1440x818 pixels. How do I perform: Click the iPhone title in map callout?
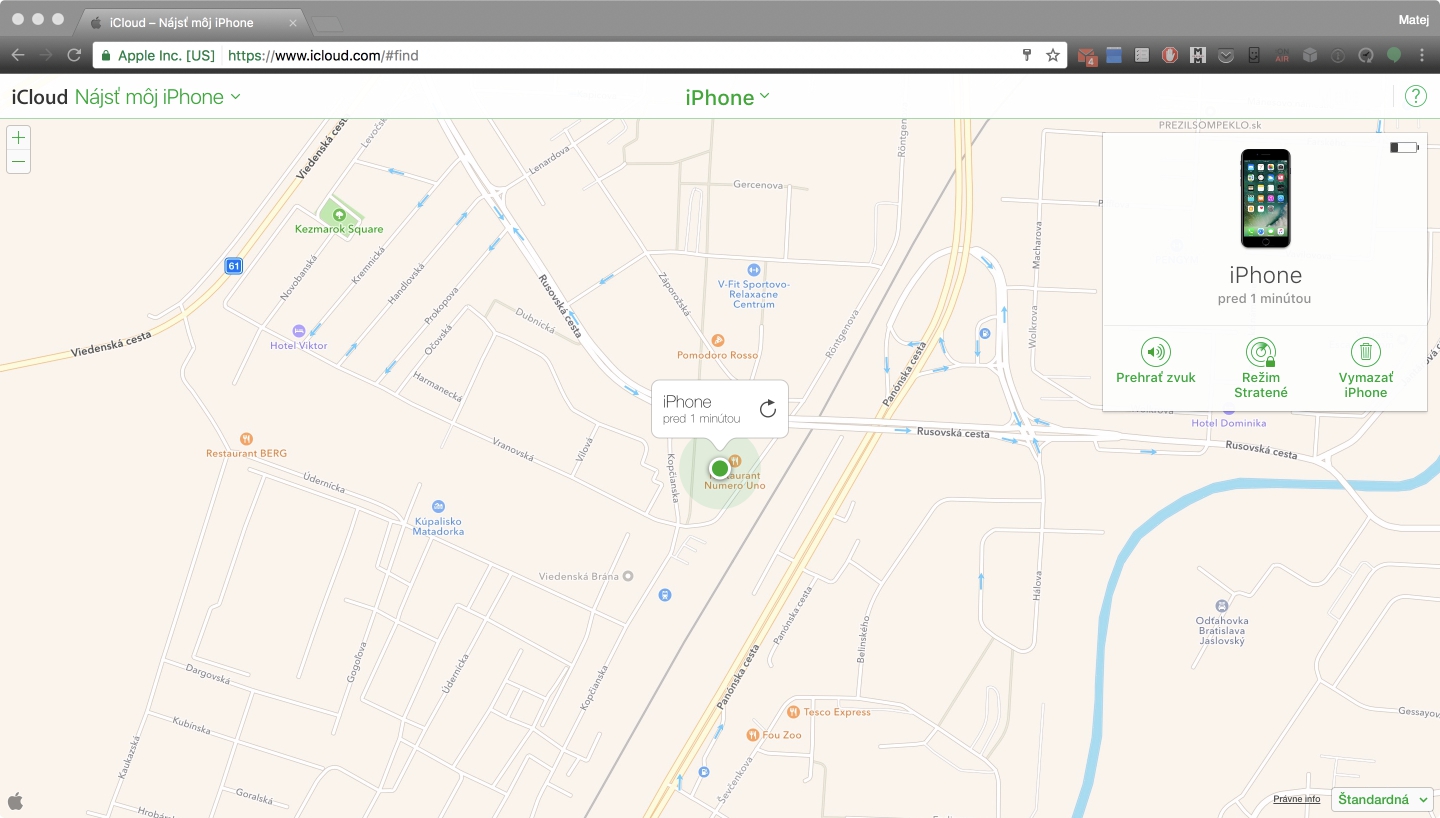[687, 401]
